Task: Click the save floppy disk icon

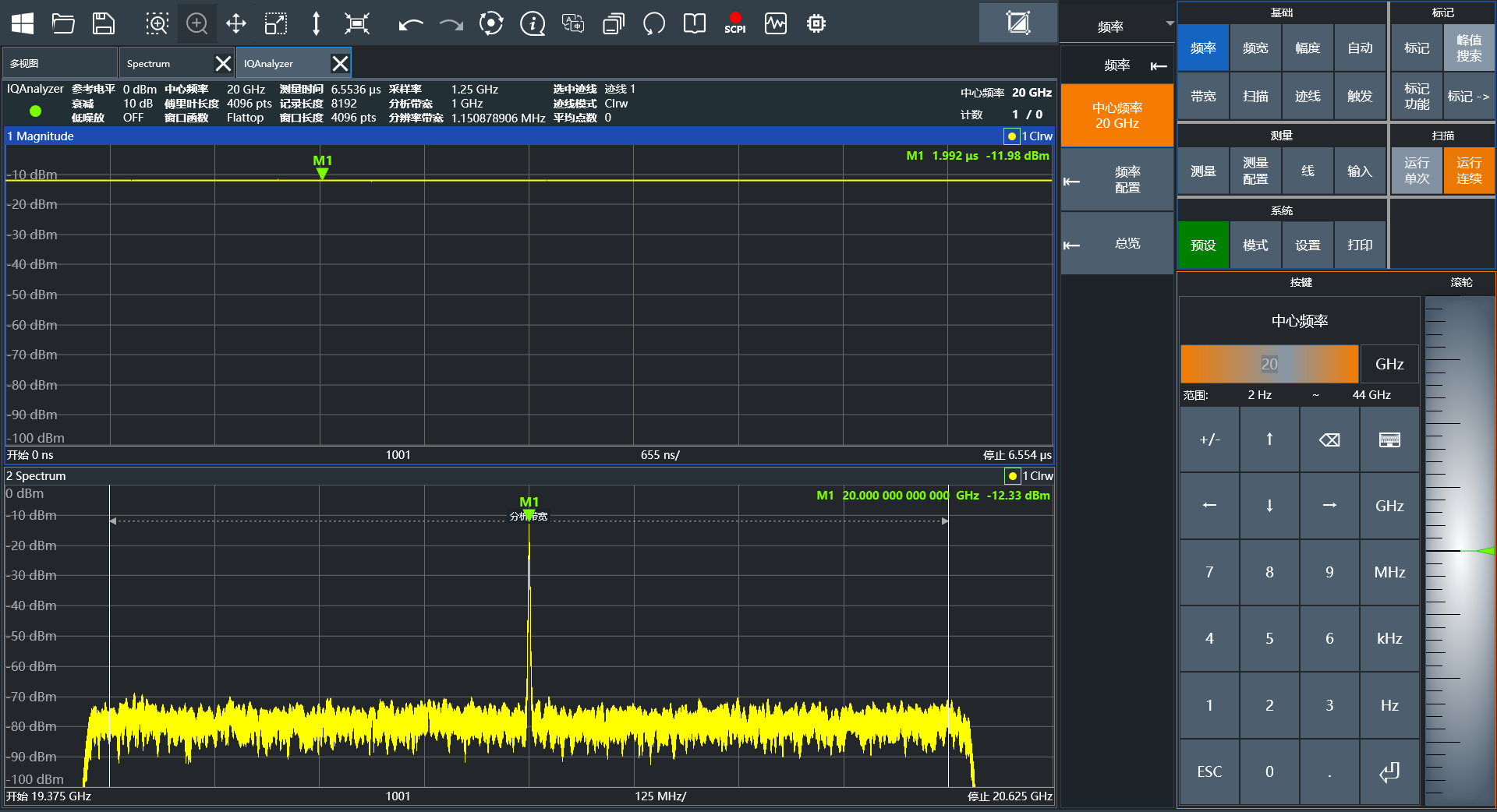Action: (x=104, y=23)
